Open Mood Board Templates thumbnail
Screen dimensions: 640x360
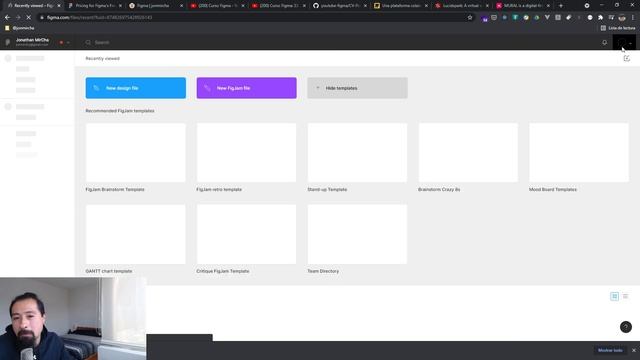pyautogui.click(x=579, y=153)
